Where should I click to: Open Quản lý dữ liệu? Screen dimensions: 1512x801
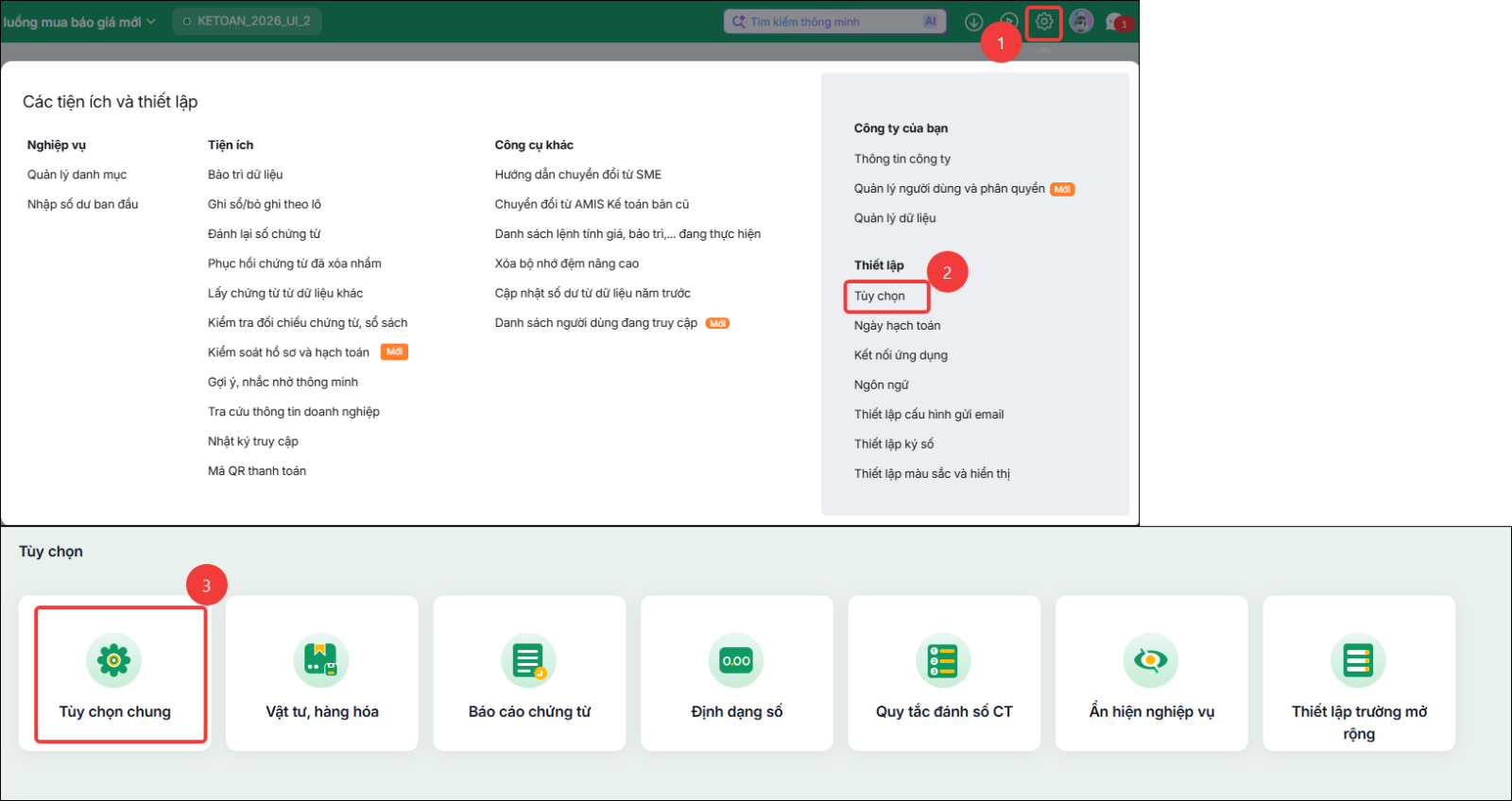point(894,218)
